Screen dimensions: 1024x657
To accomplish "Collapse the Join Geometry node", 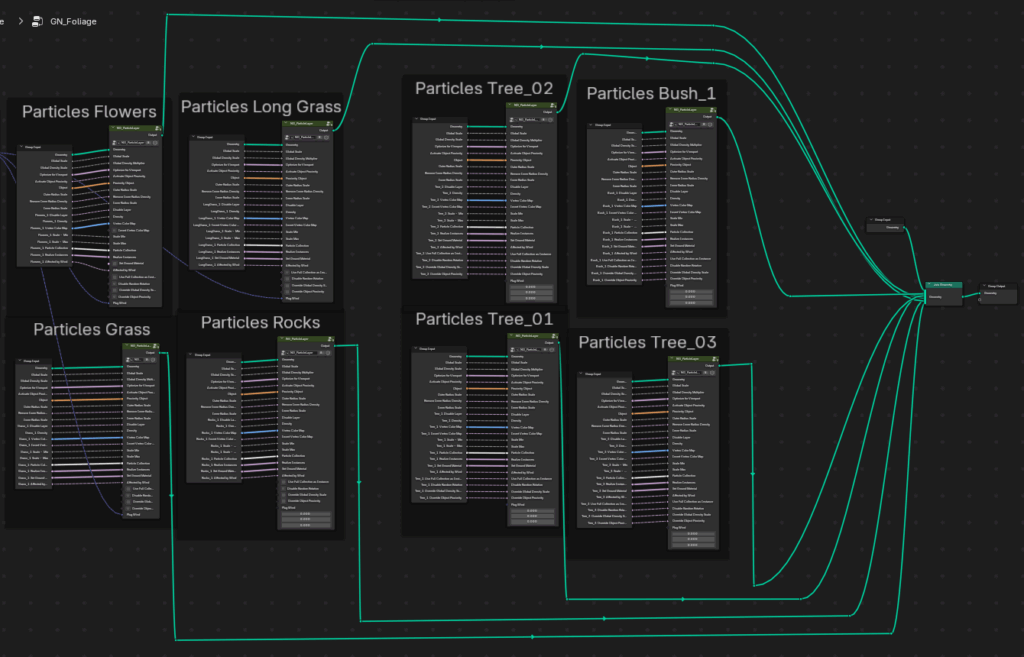I will point(931,285).
